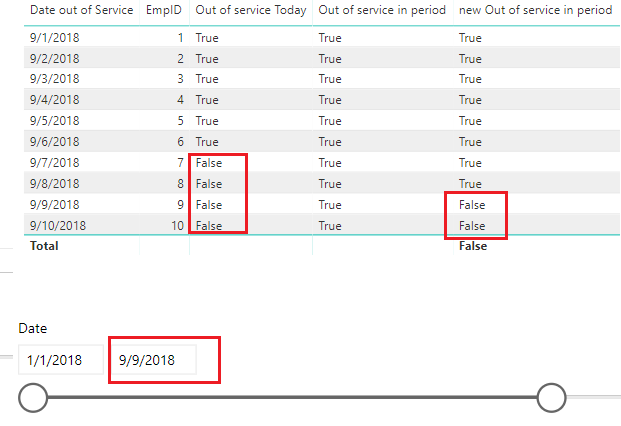621x426 pixels.
Task: Click EmpID 1 cell
Action: coord(181,38)
